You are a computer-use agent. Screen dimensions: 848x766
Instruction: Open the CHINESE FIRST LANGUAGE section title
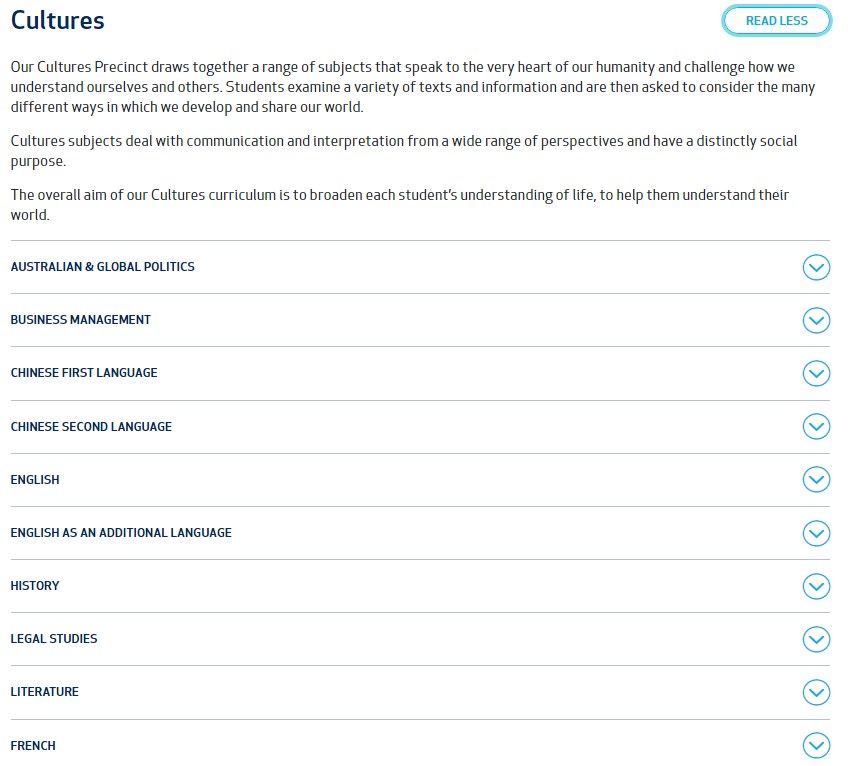[x=84, y=373]
